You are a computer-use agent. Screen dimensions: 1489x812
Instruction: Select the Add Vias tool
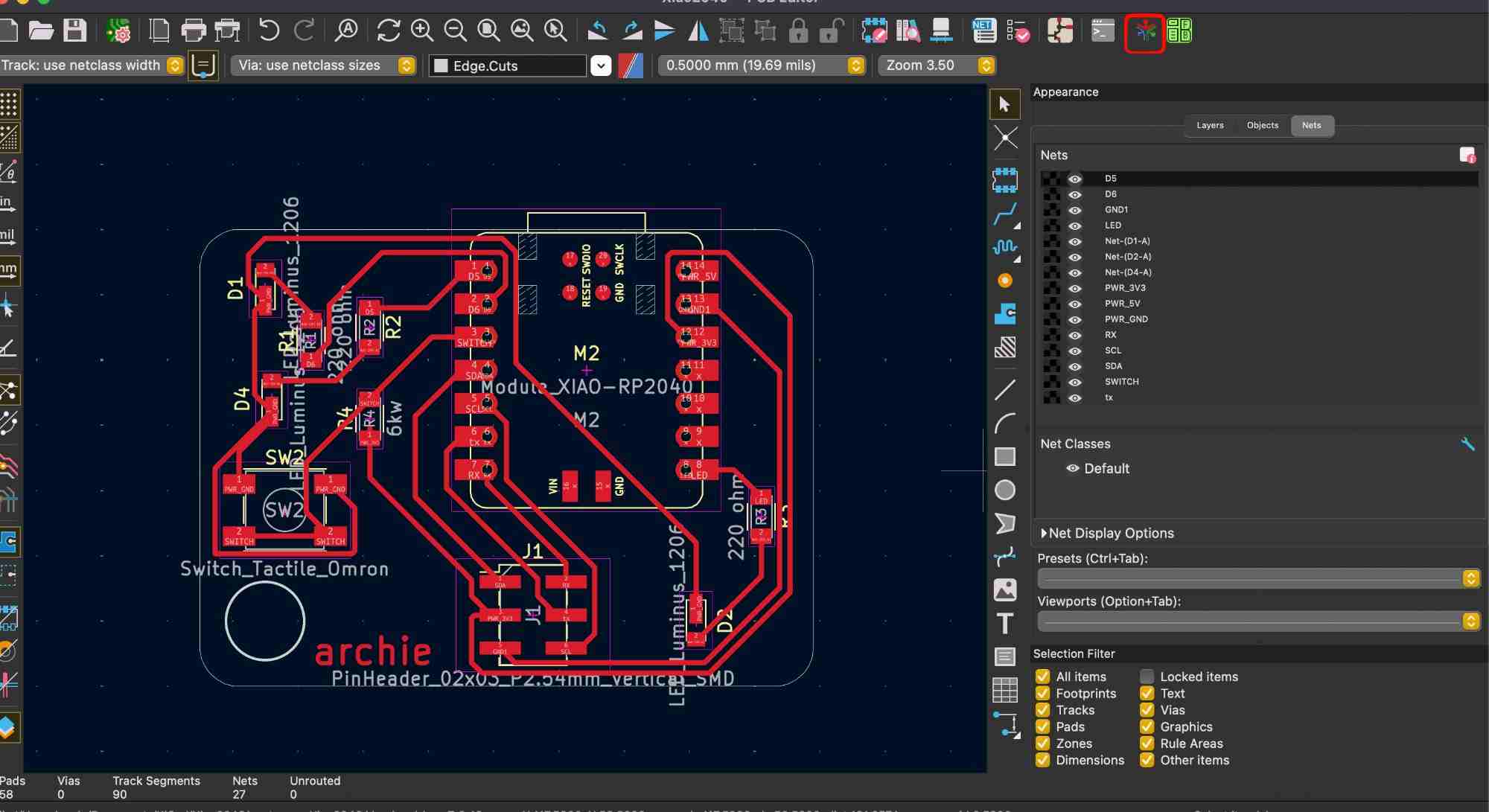pos(1005,281)
